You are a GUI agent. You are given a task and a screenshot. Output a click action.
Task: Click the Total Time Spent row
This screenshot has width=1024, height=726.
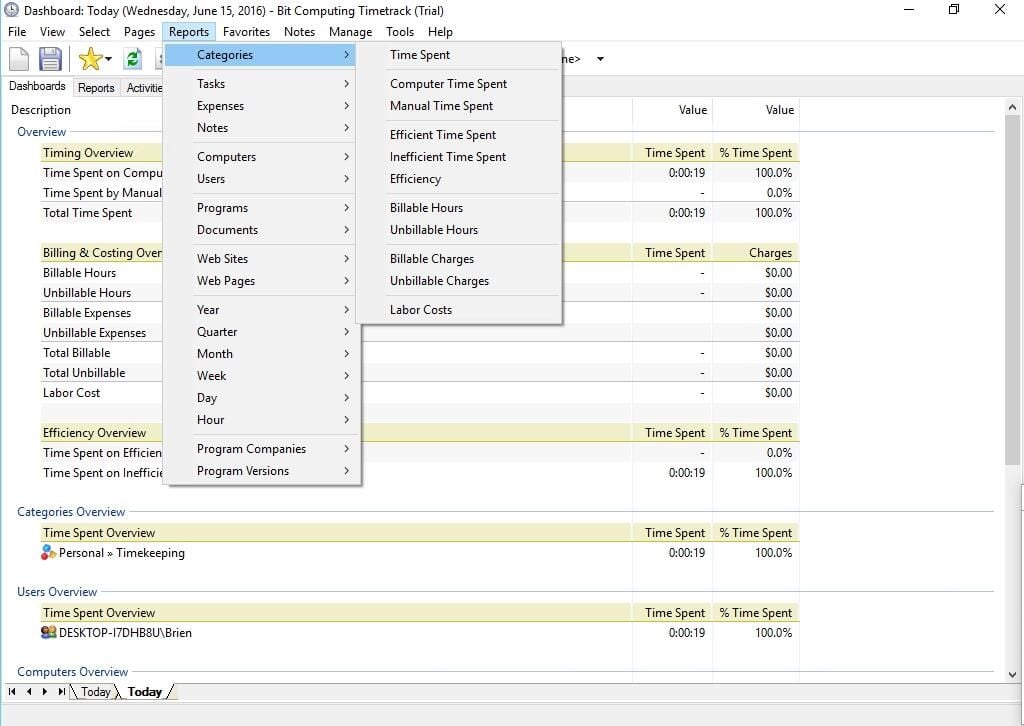click(421, 213)
